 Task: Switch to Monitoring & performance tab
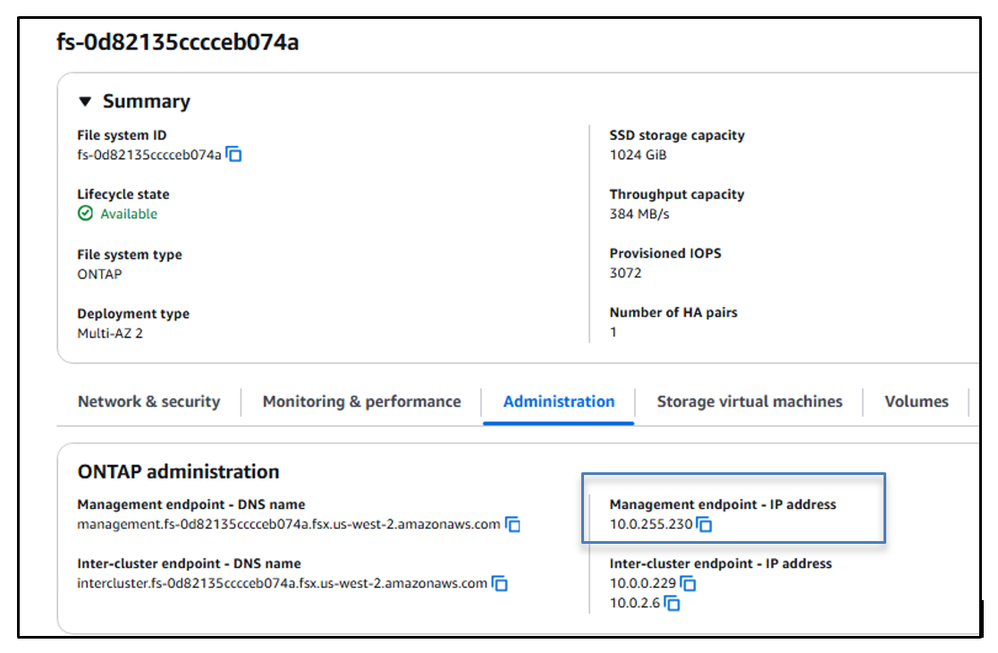tap(361, 402)
